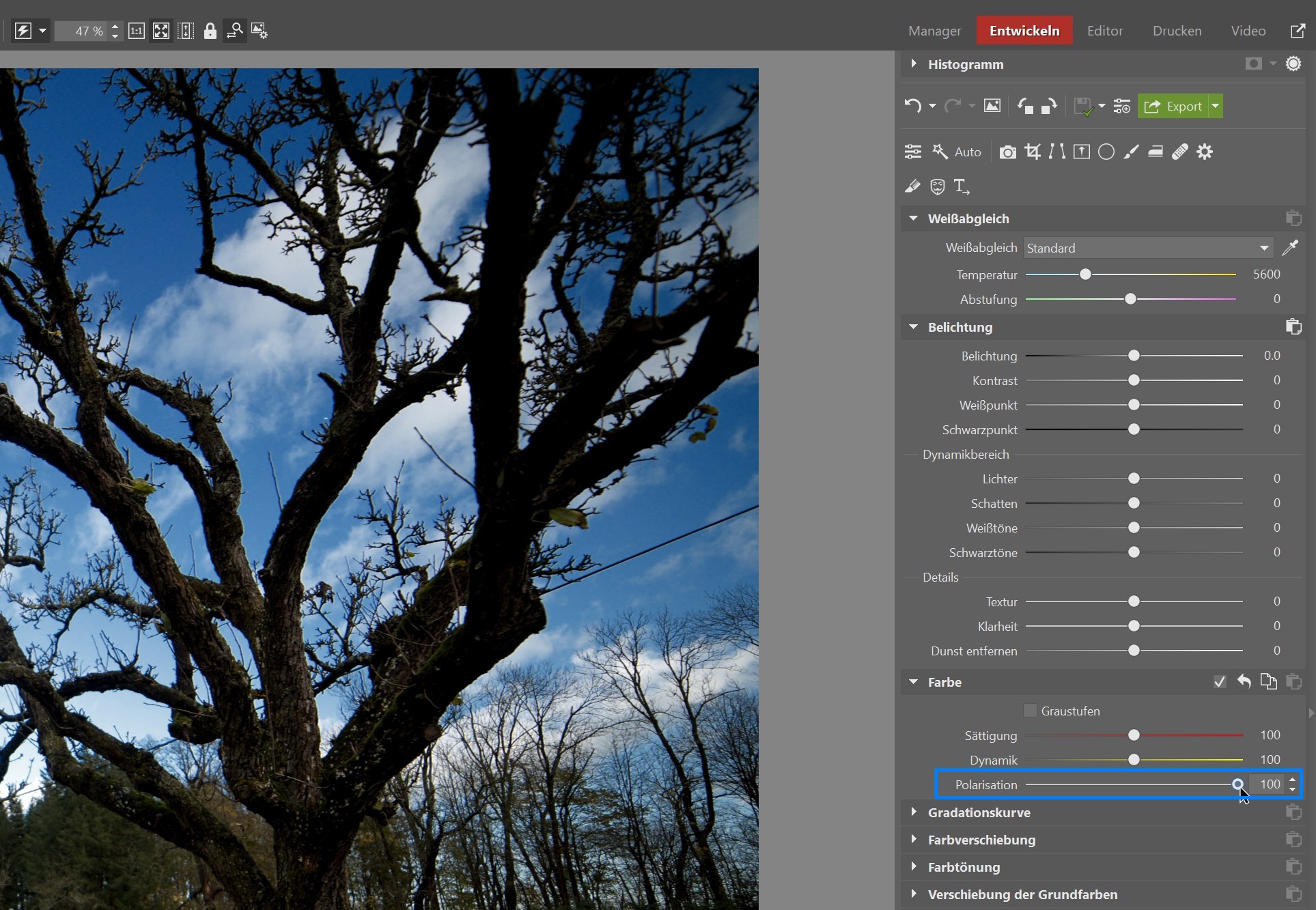This screenshot has width=1316, height=910.
Task: Open the Export dropdown arrow
Action: tap(1216, 106)
